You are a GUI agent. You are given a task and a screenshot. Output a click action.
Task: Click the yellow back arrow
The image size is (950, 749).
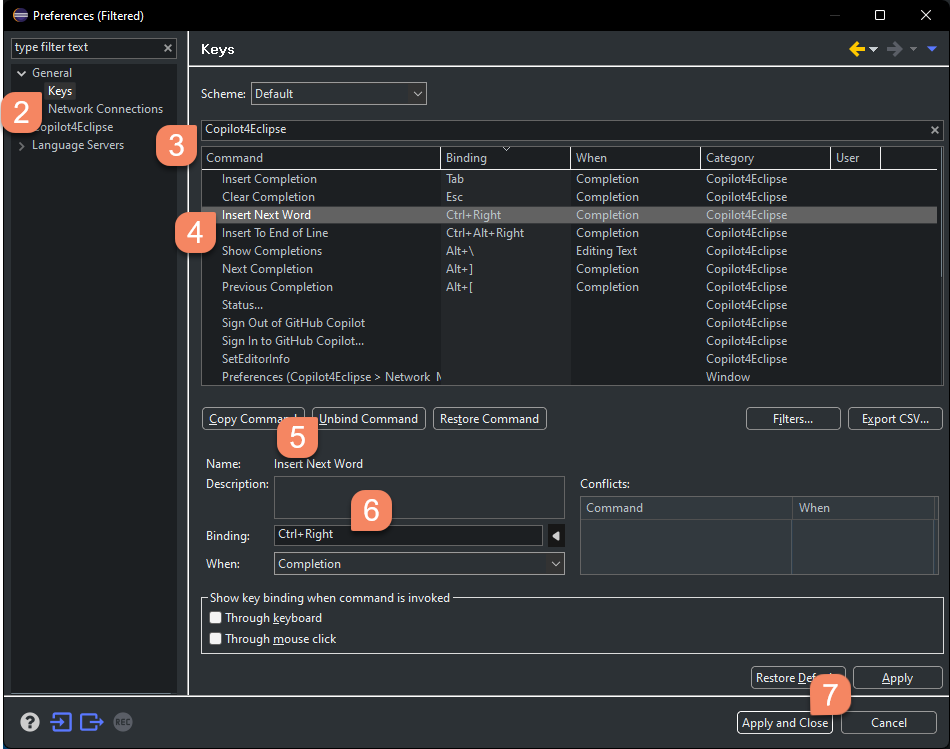tap(857, 49)
